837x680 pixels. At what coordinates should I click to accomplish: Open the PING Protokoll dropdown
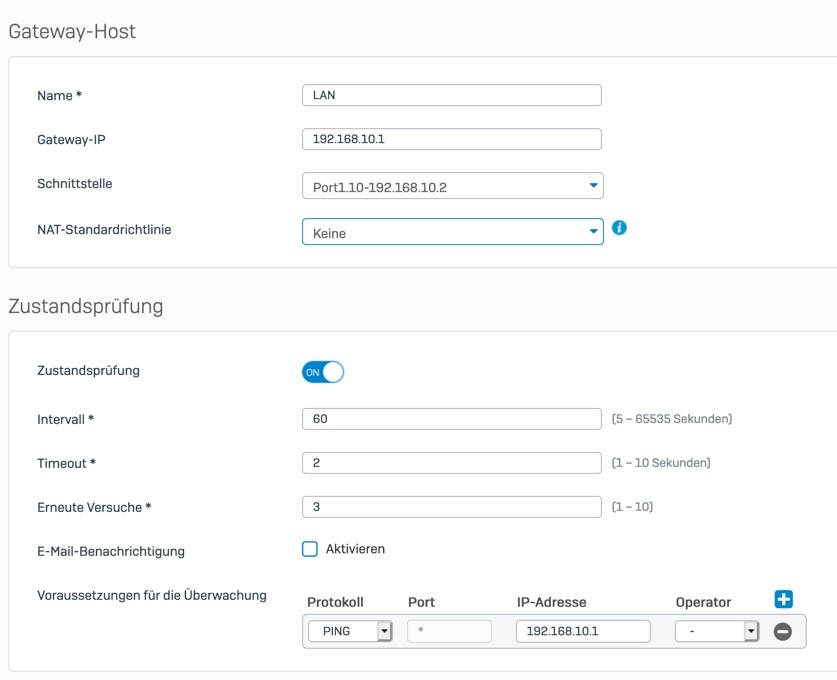tap(350, 631)
